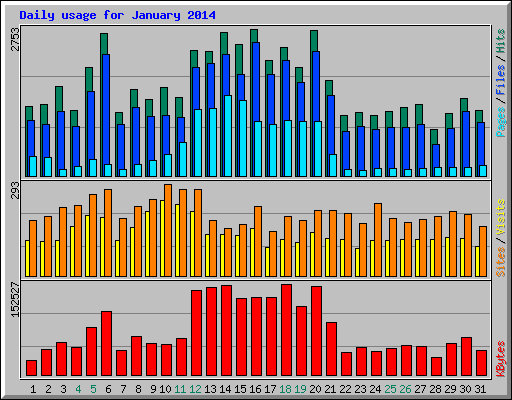
Task: Click day label 2 on the horizontal axis
Action: 48,389
